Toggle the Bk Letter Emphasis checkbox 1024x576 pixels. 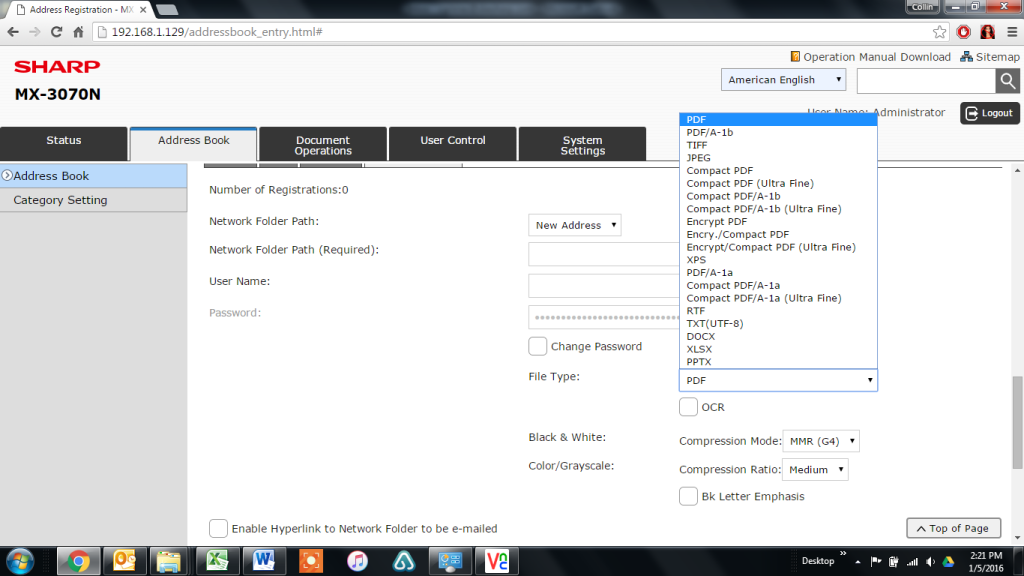pos(688,496)
